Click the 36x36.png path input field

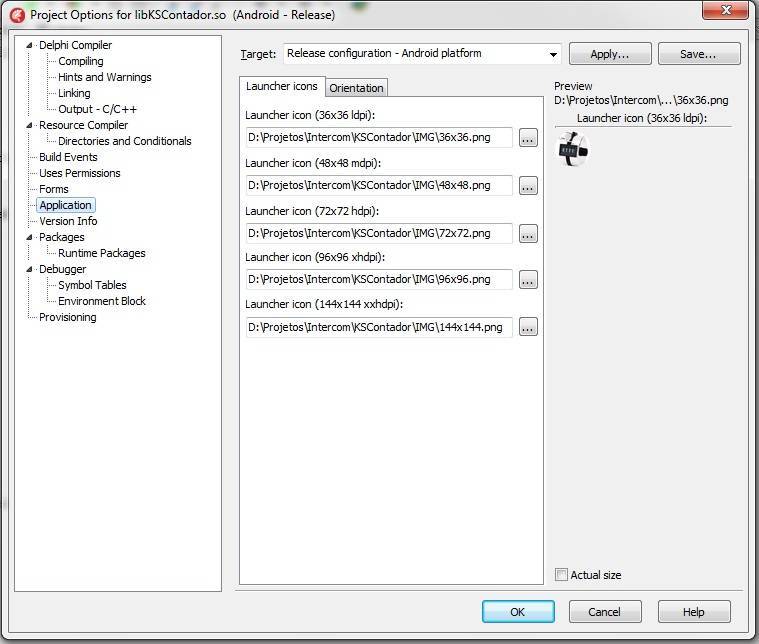[x=378, y=138]
